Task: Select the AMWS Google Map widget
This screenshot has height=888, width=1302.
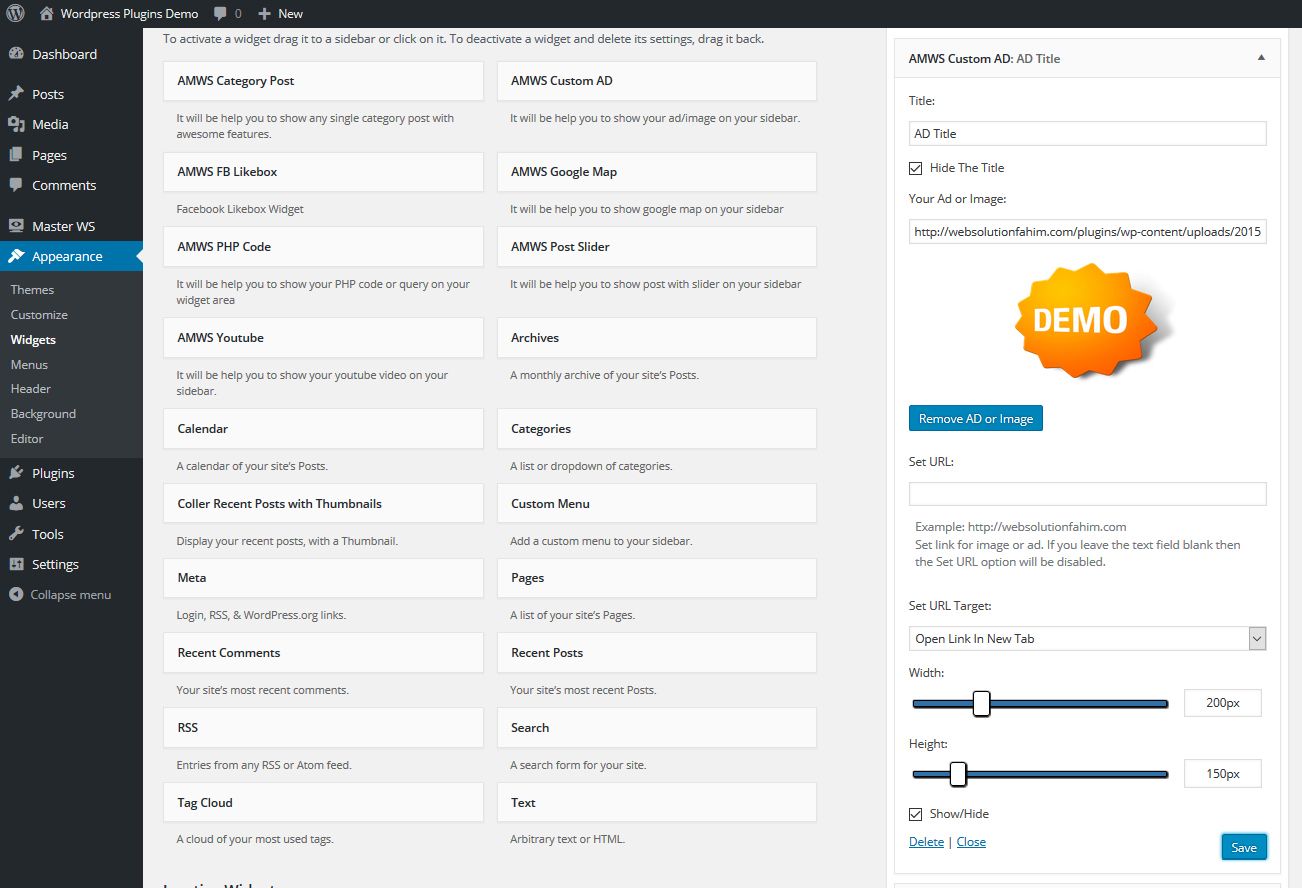Action: [657, 172]
